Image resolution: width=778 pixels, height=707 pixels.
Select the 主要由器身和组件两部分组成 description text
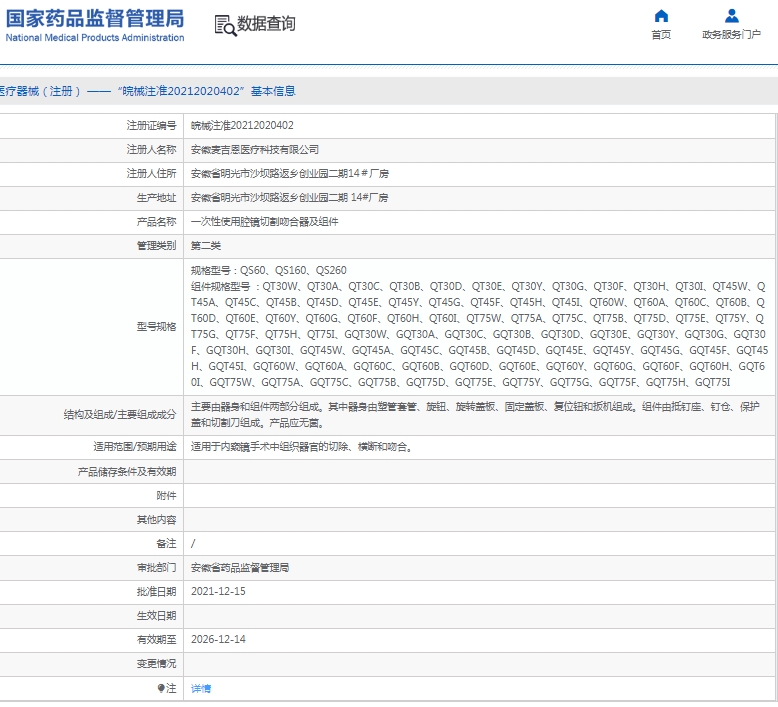tap(475, 415)
